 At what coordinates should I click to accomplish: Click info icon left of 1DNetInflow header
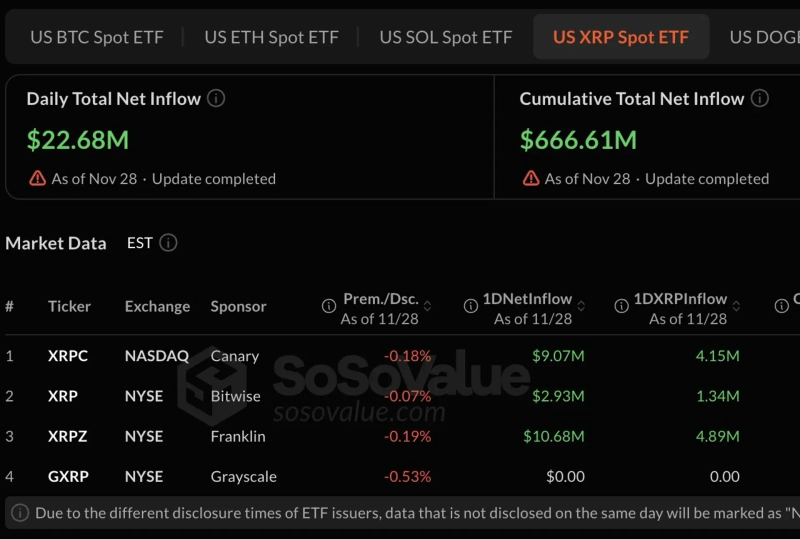[471, 307]
